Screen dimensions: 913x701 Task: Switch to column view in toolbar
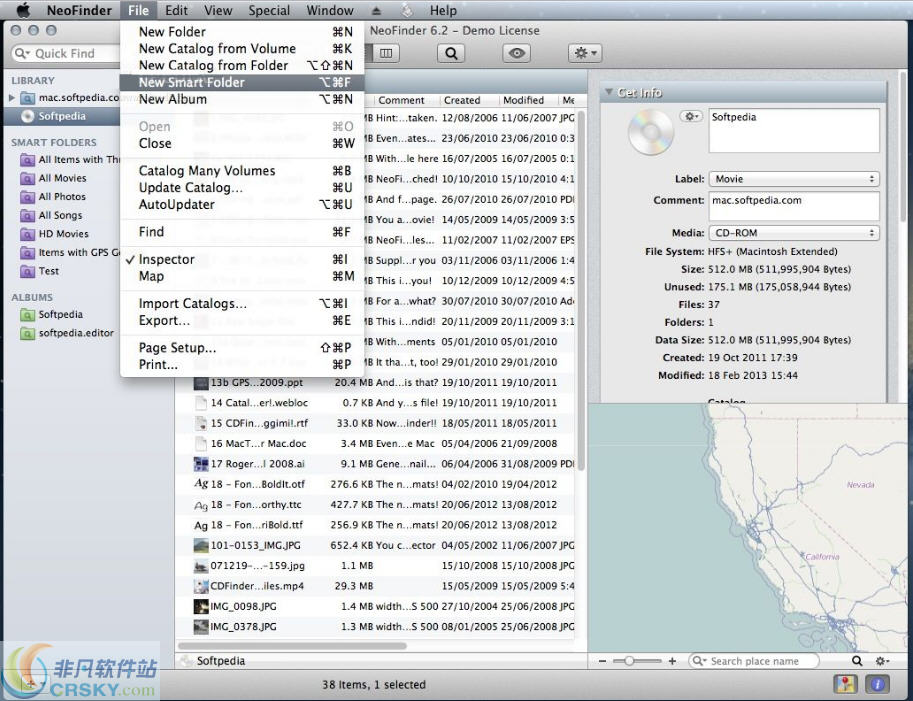(x=386, y=54)
